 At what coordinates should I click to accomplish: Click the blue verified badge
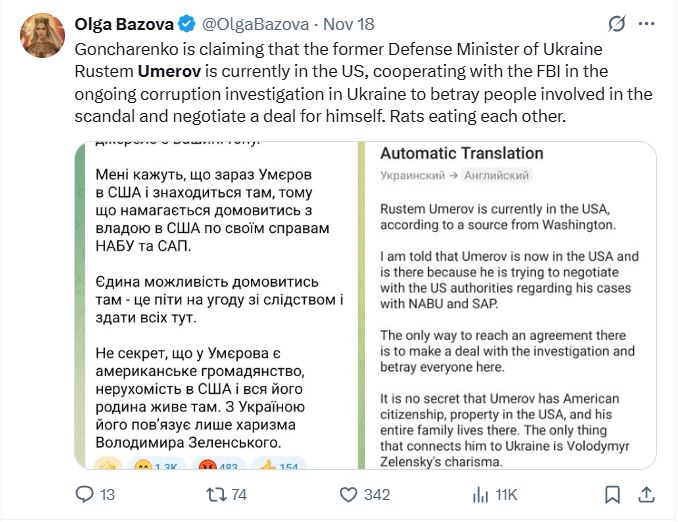[186, 22]
